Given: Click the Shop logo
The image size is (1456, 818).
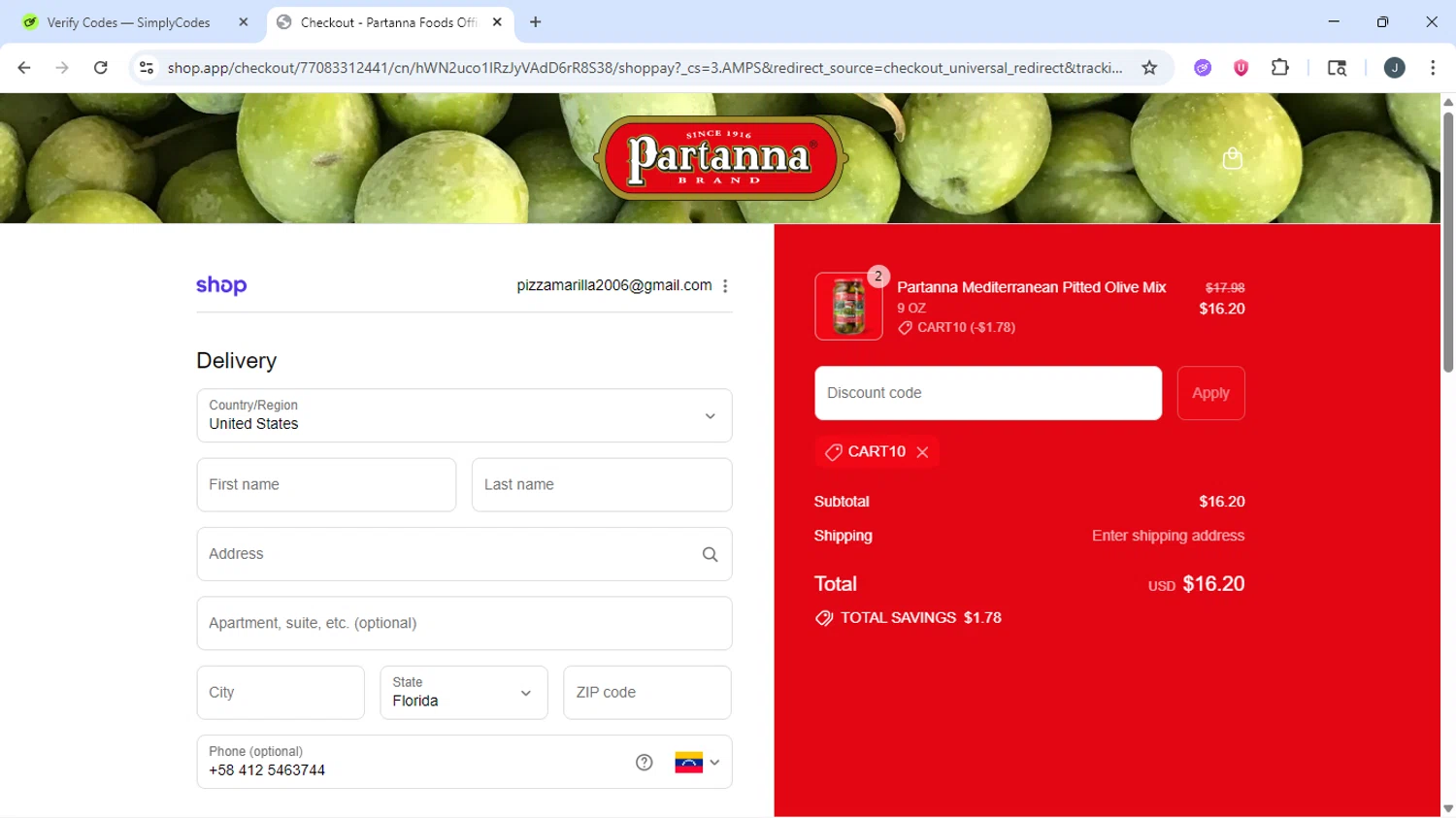Looking at the screenshot, I should point(221,285).
